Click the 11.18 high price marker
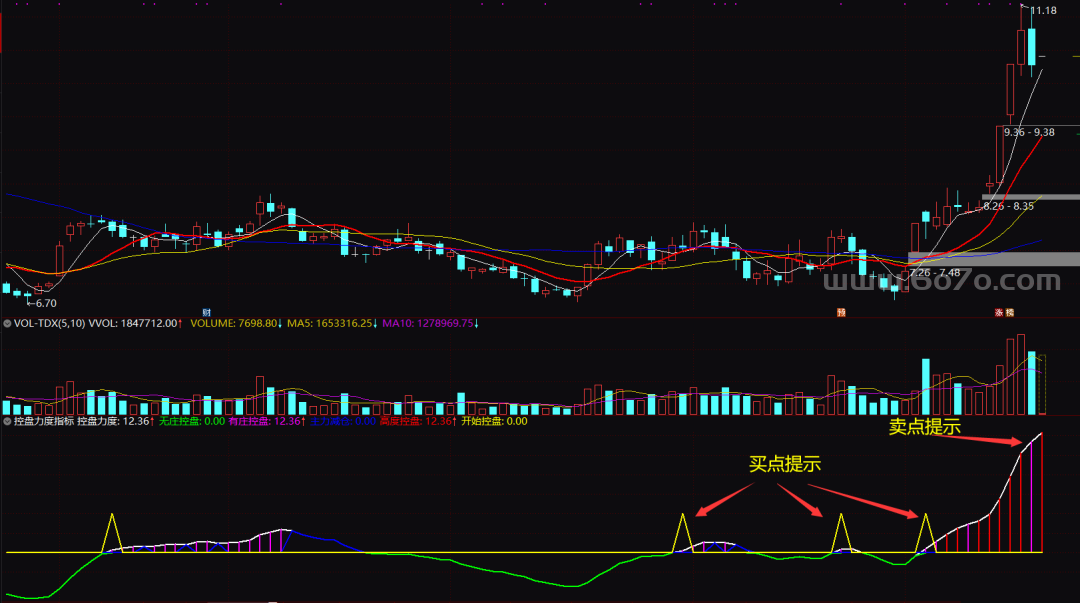The height and width of the screenshot is (603, 1080). point(1043,10)
